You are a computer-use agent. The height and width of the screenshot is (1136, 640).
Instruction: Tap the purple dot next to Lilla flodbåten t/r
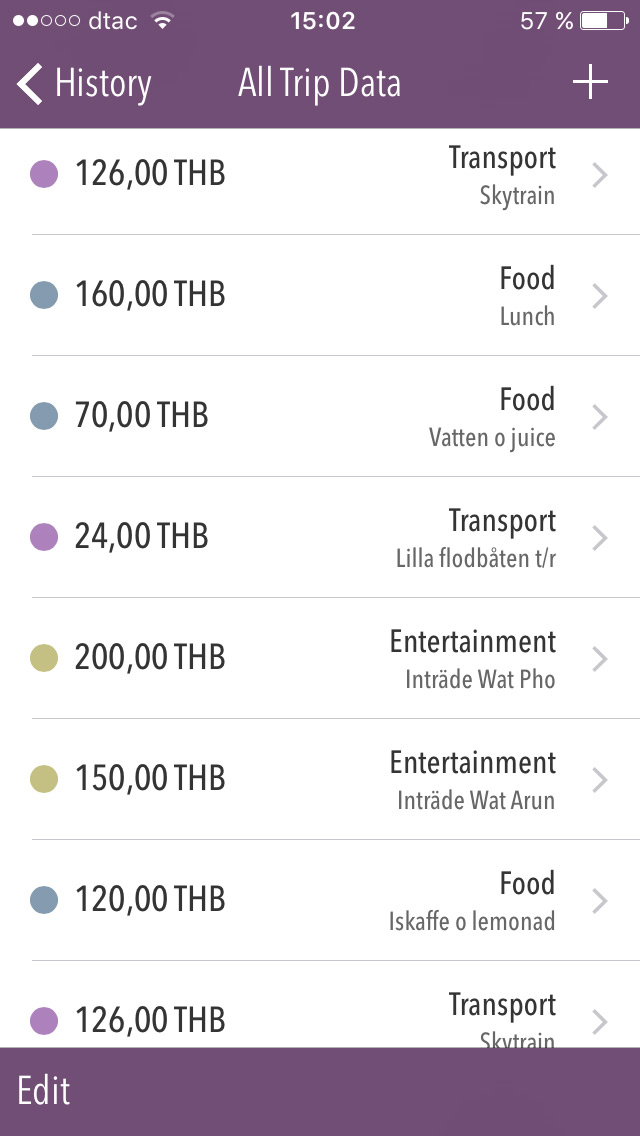44,537
